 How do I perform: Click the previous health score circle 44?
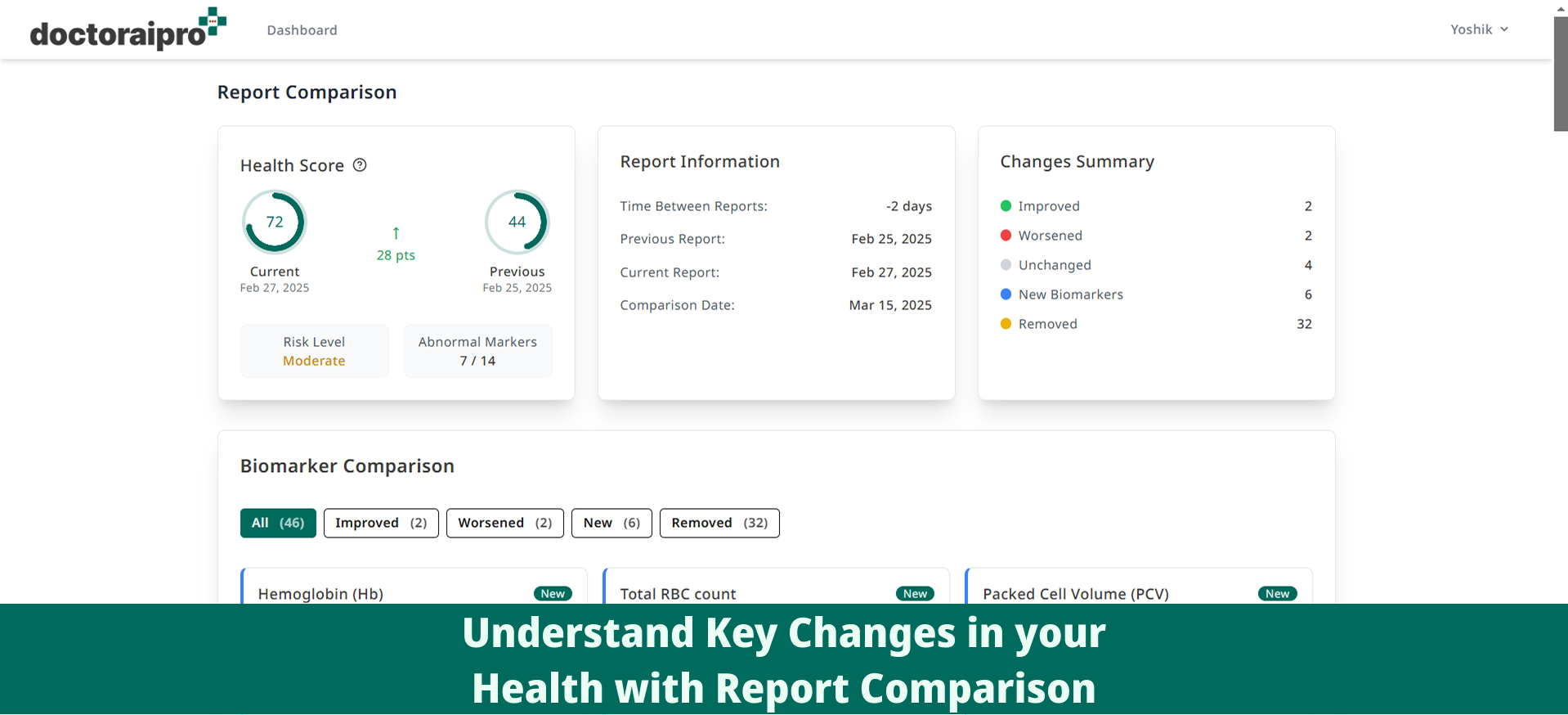click(517, 222)
